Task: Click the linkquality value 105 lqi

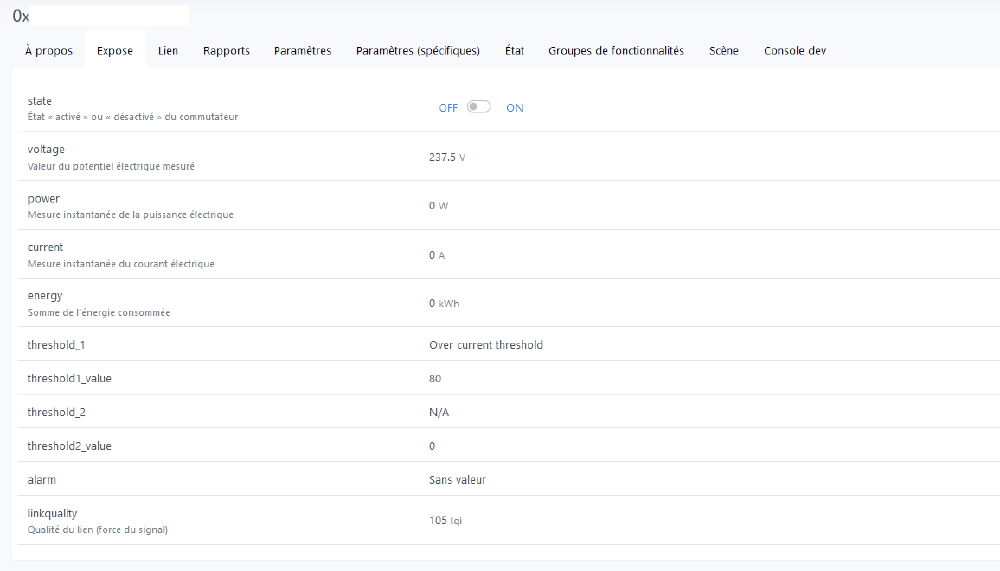Action: [x=445, y=521]
